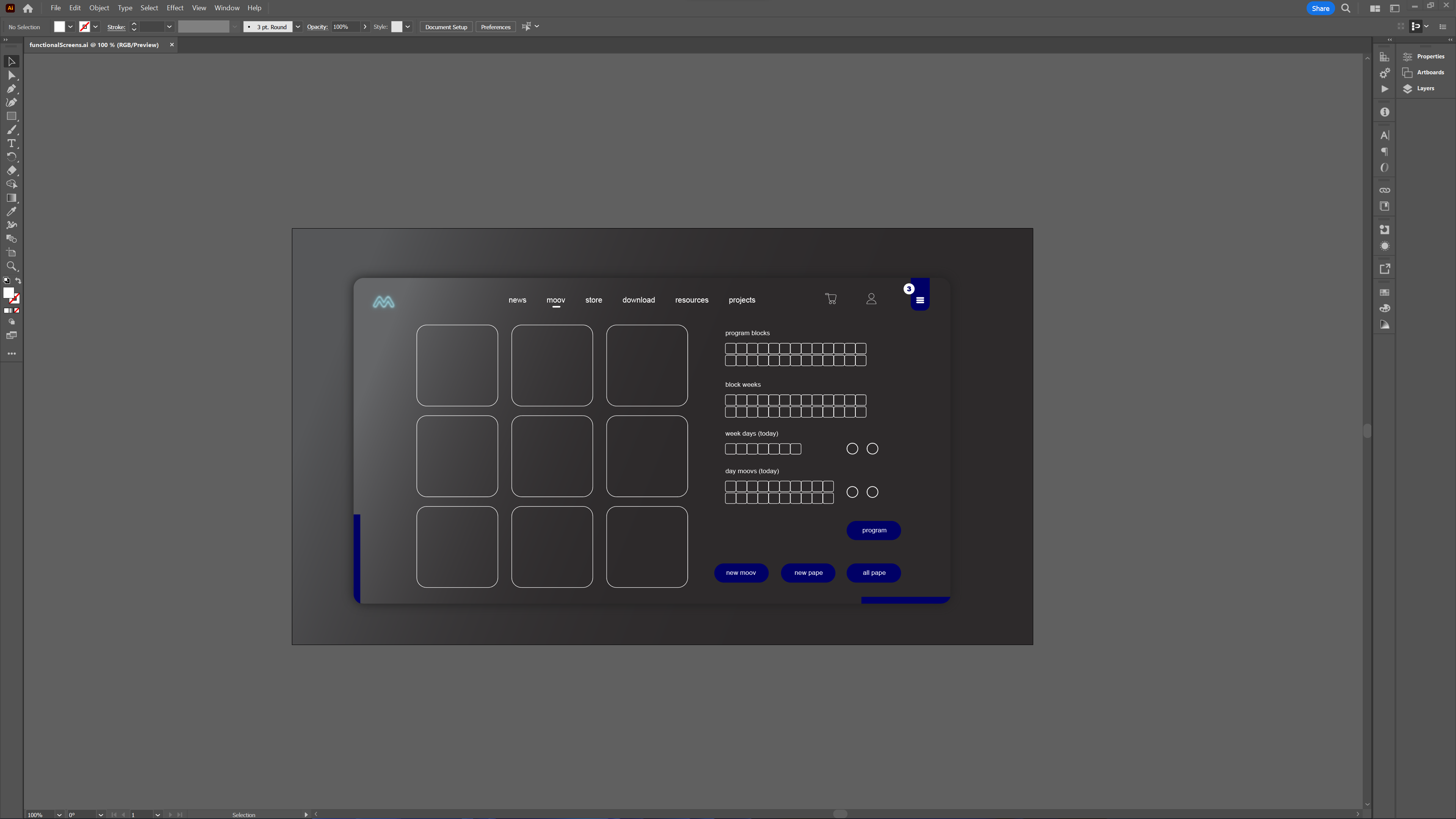The width and height of the screenshot is (1456, 819).
Task: Select the Gradient tool
Action: [11, 198]
